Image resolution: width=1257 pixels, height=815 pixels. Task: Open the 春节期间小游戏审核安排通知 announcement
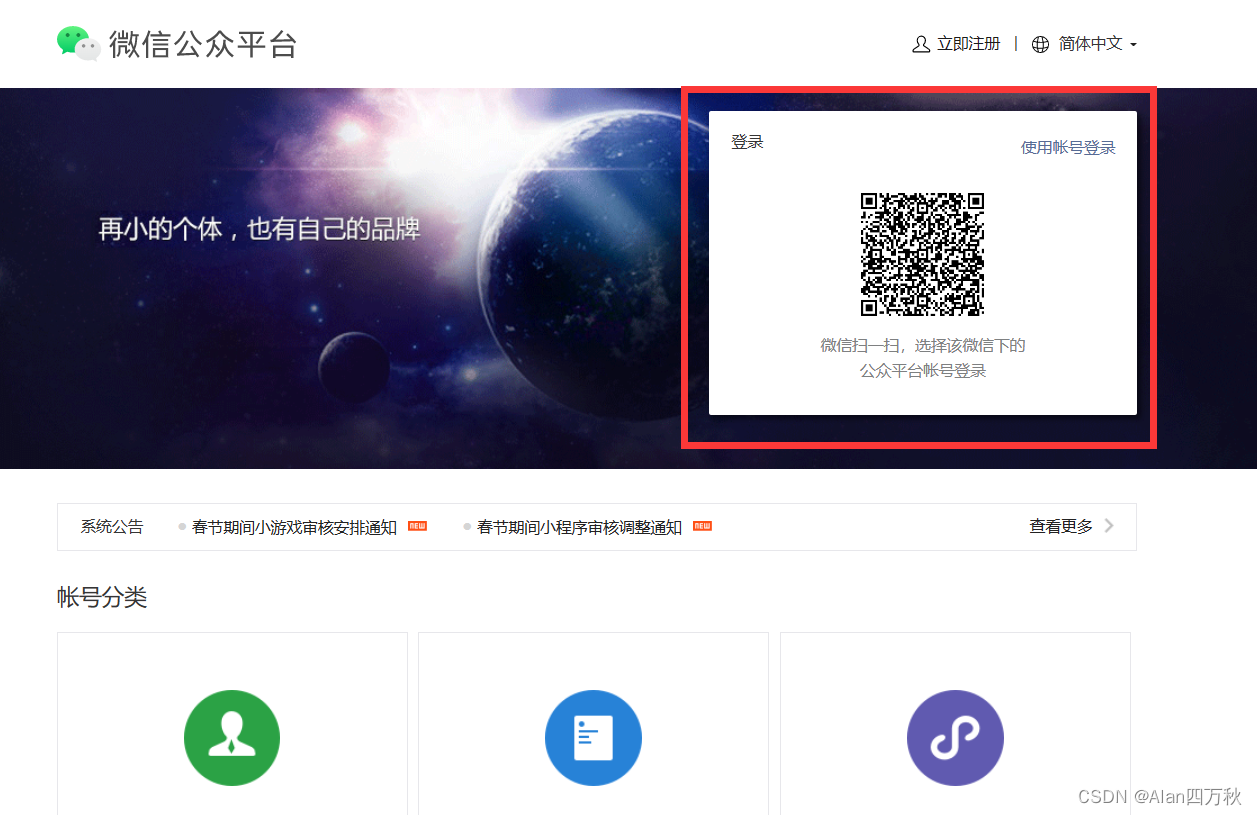(x=294, y=527)
